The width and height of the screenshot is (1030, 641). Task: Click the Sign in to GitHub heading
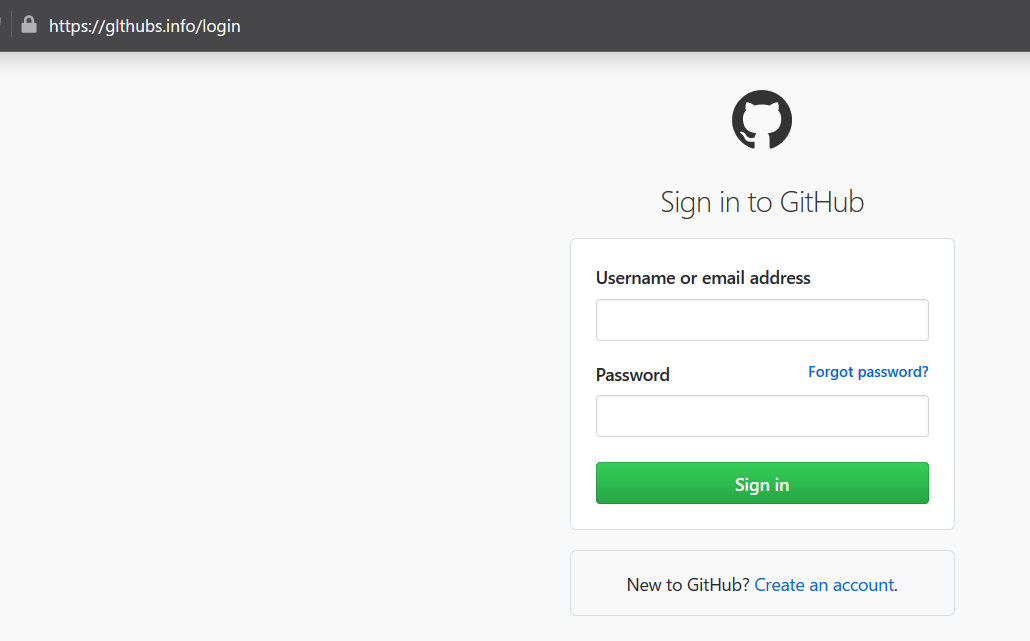point(762,202)
